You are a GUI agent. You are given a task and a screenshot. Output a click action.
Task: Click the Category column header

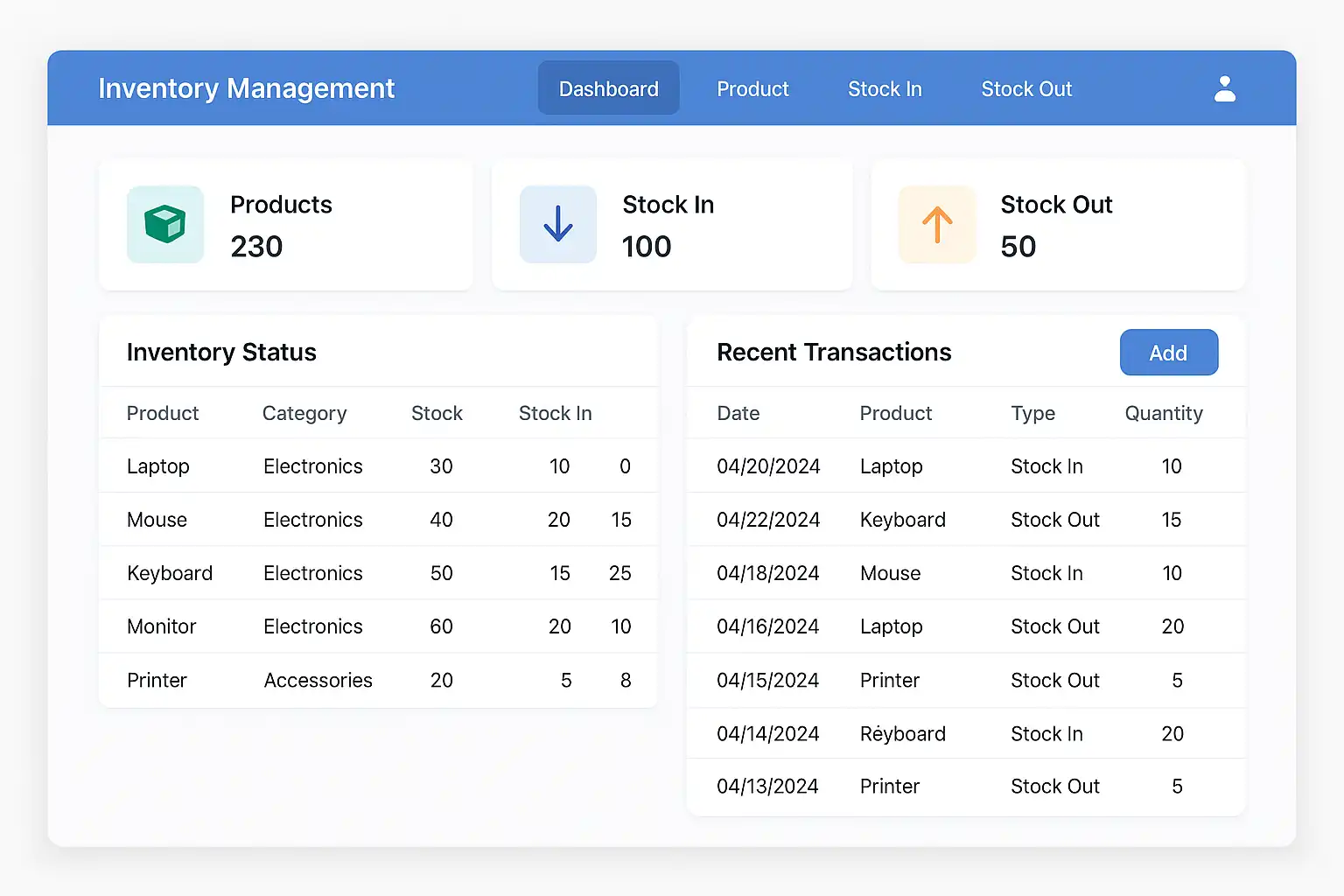click(x=304, y=413)
